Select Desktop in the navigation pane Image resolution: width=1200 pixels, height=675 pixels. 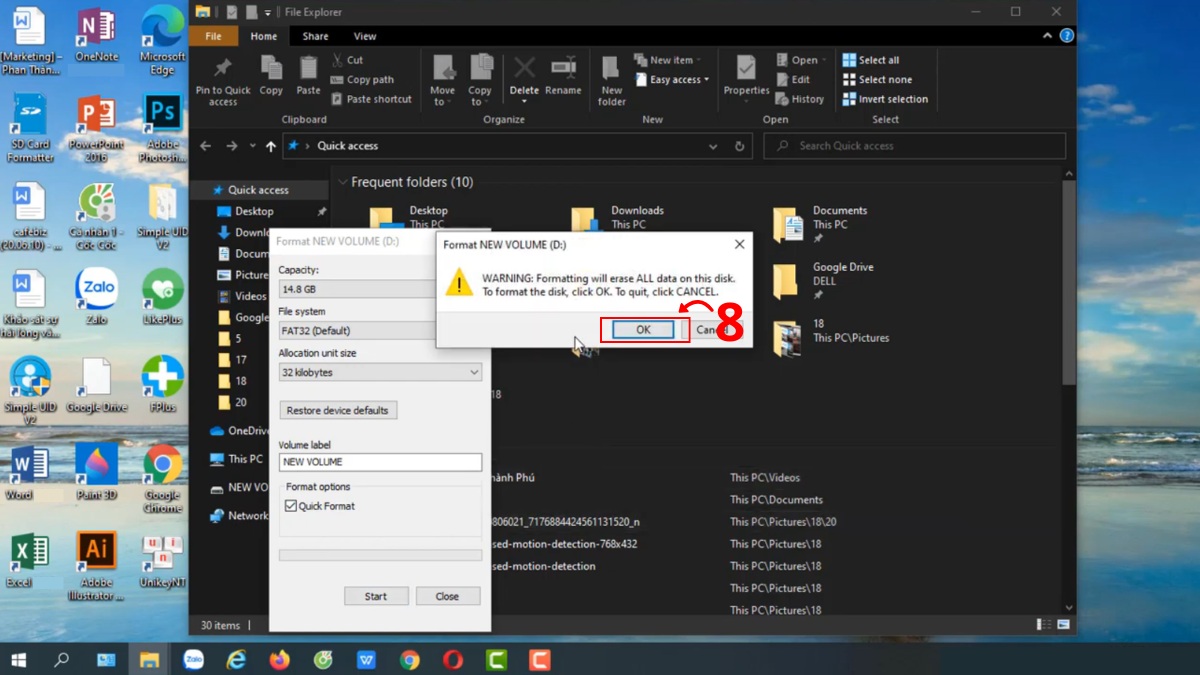254,211
